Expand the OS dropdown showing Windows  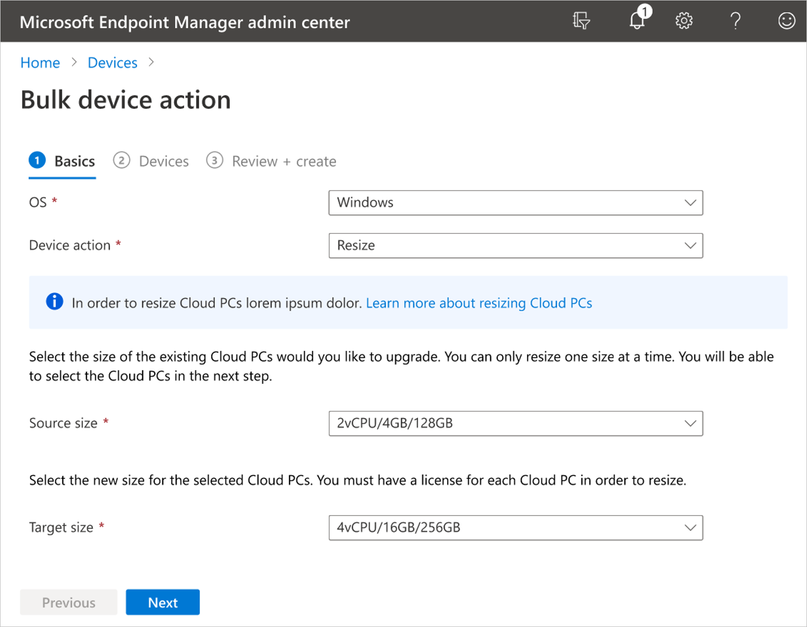coord(515,202)
